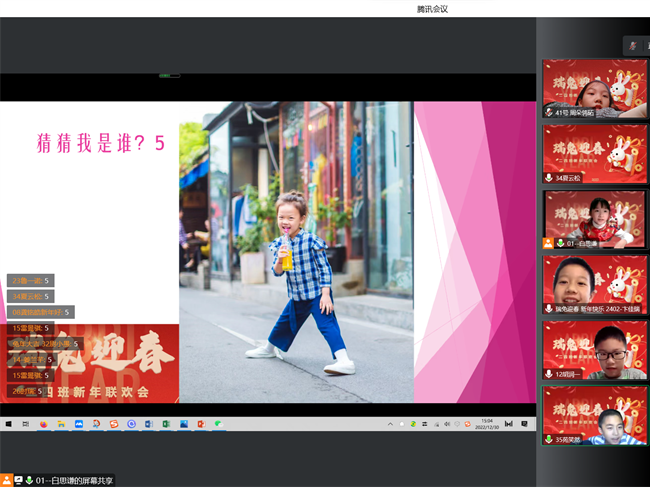Open the Excel taskbar icon
650x495 pixels.
click(x=166, y=424)
